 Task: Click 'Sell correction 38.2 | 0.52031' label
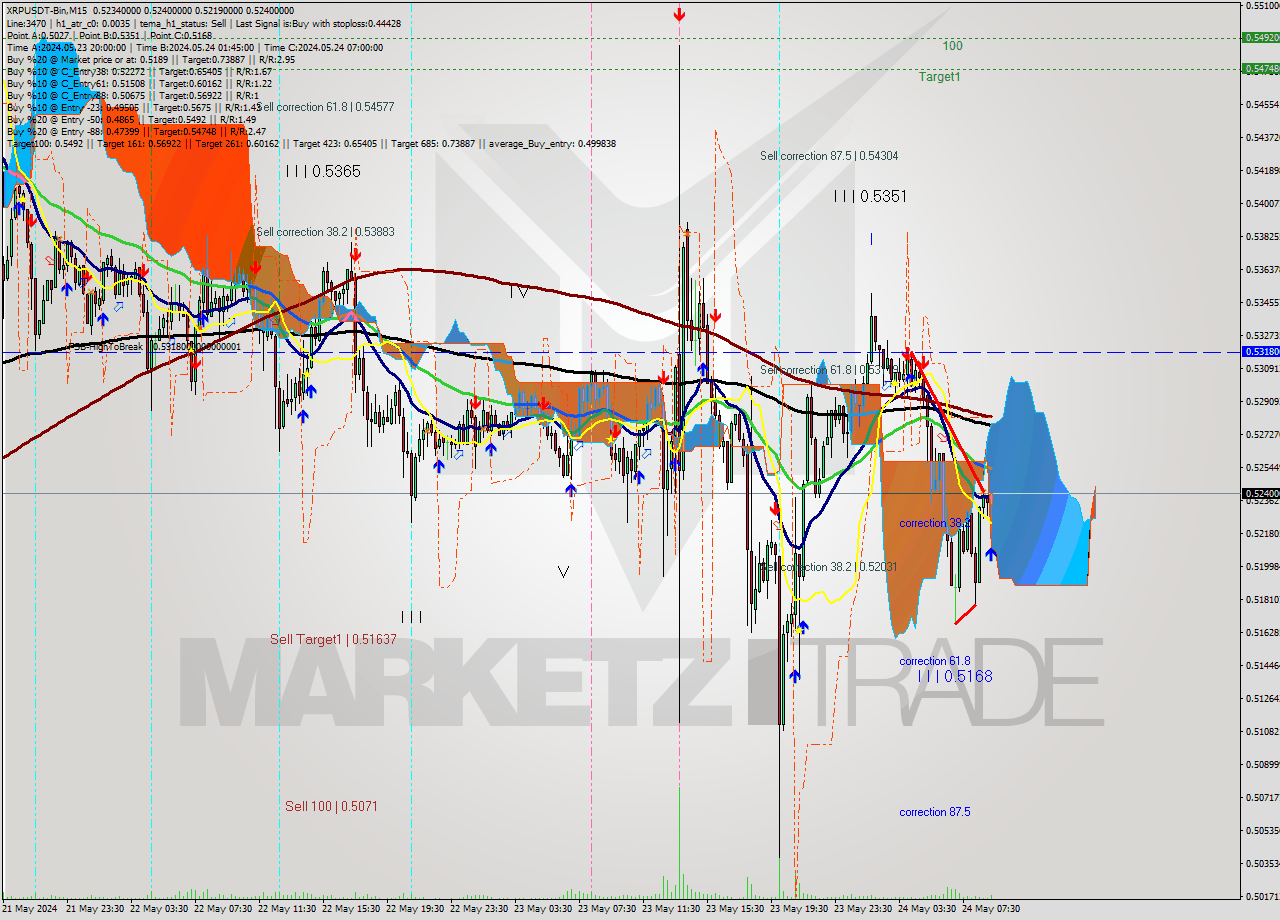(829, 567)
